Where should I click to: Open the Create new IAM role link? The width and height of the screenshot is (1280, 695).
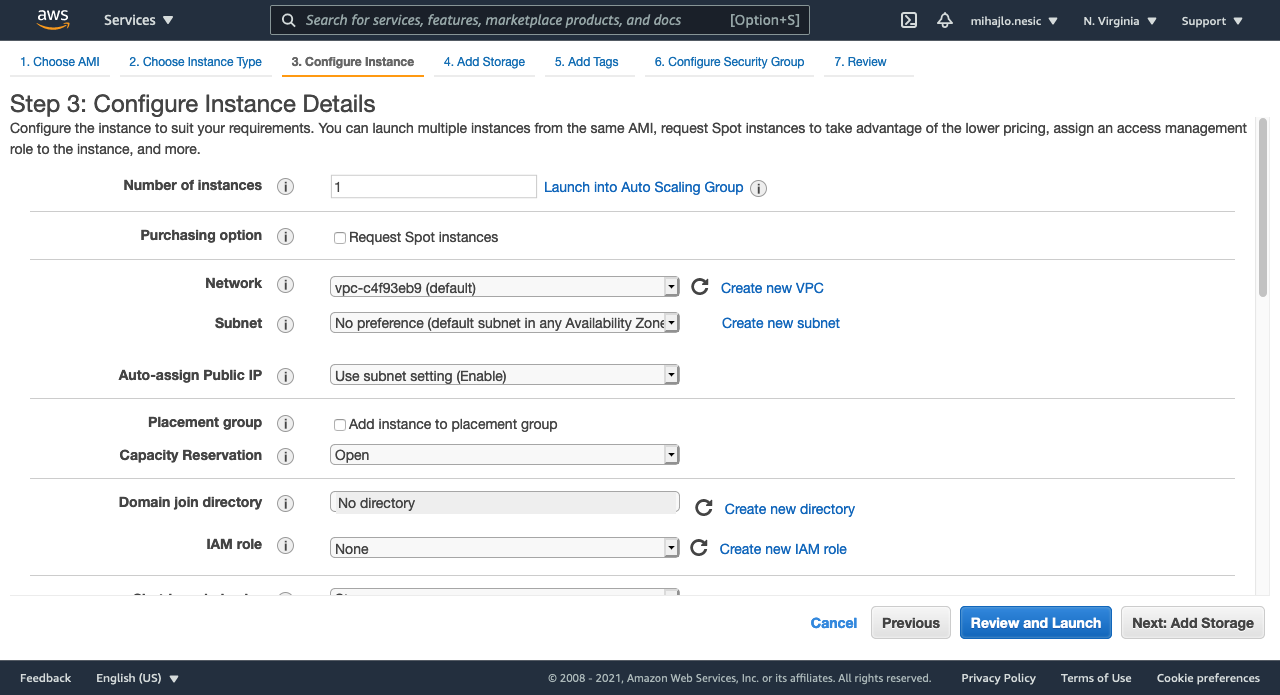coord(783,549)
